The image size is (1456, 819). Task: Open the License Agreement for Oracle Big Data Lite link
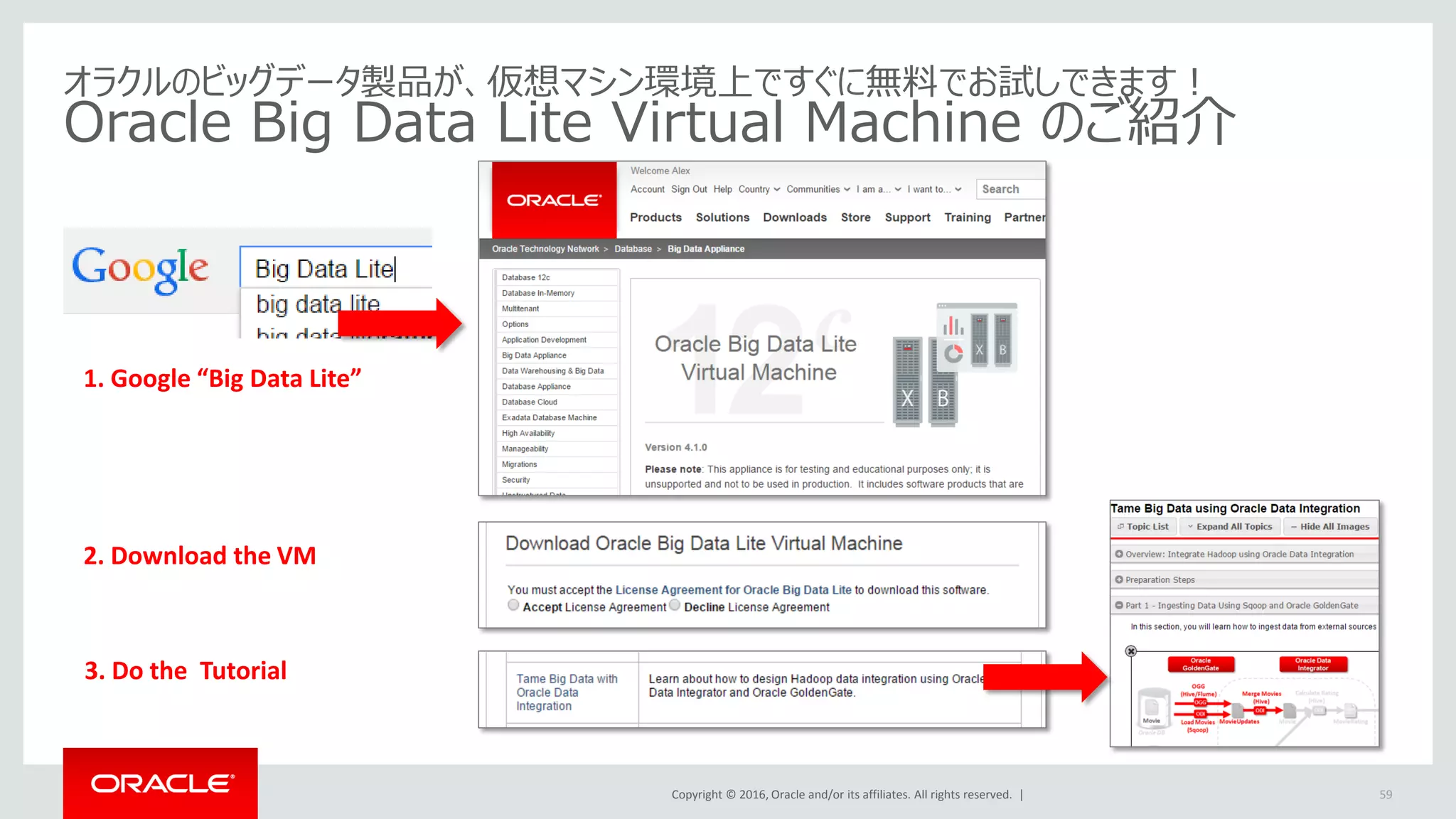click(x=733, y=590)
